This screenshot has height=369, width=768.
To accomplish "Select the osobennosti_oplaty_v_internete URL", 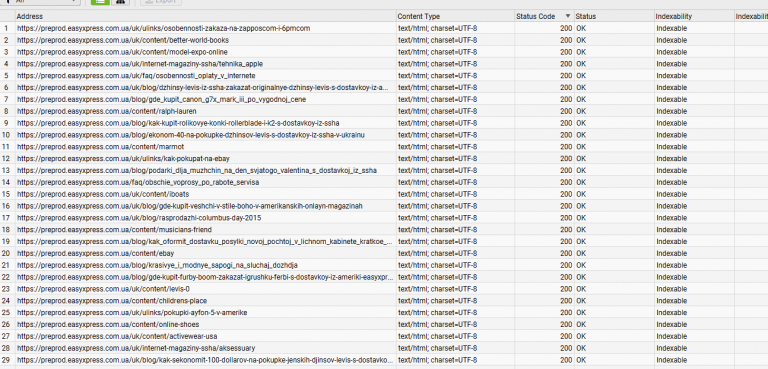I will coord(136,75).
